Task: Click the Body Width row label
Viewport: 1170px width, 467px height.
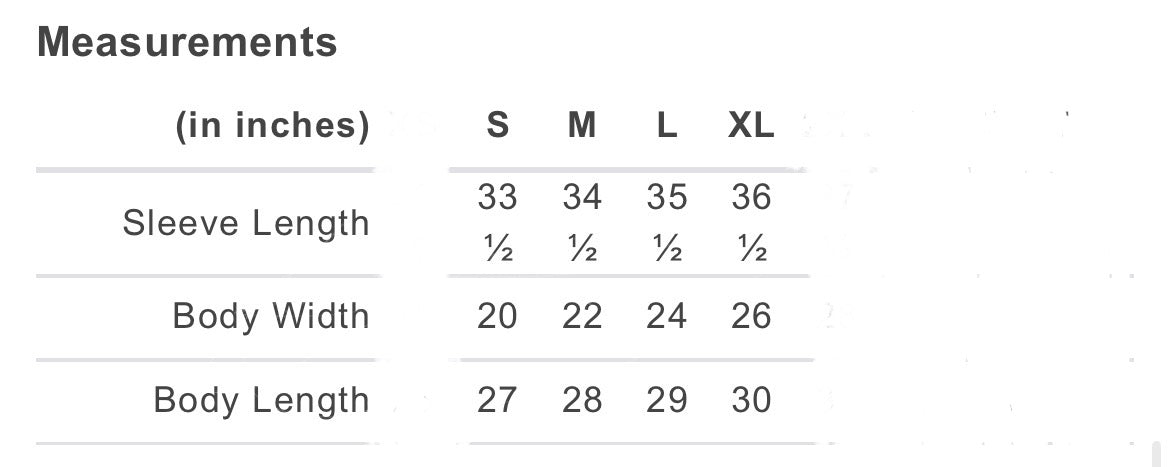Action: [x=271, y=316]
